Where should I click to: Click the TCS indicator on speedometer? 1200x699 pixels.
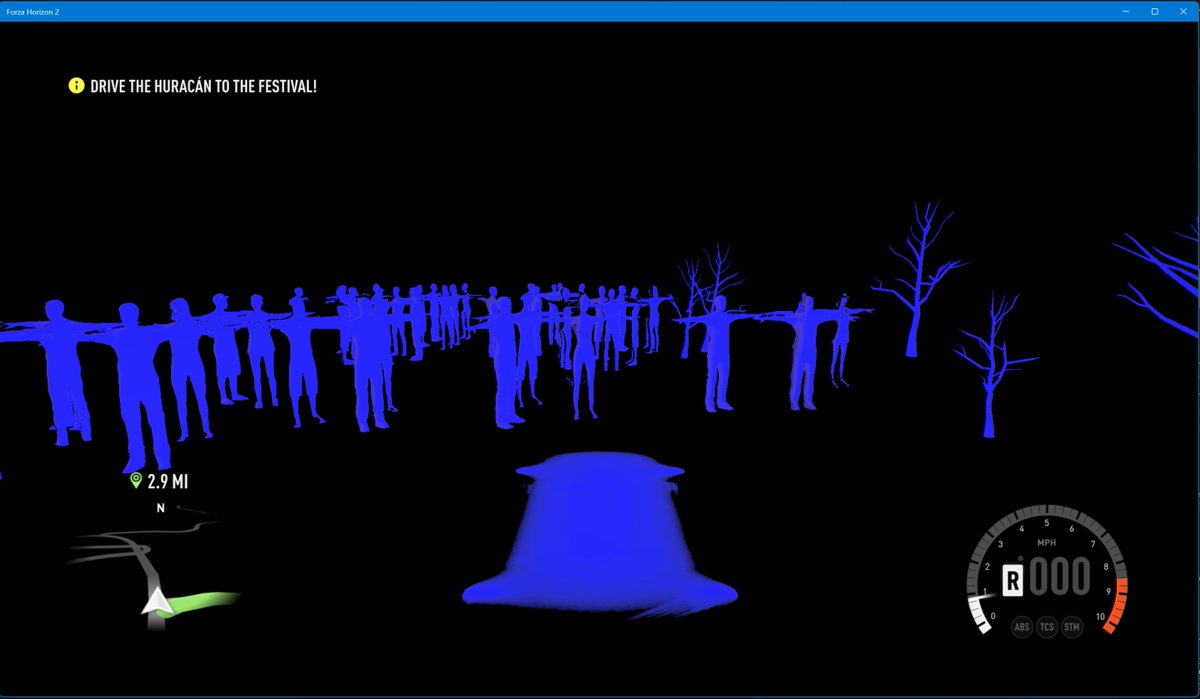tap(1047, 627)
